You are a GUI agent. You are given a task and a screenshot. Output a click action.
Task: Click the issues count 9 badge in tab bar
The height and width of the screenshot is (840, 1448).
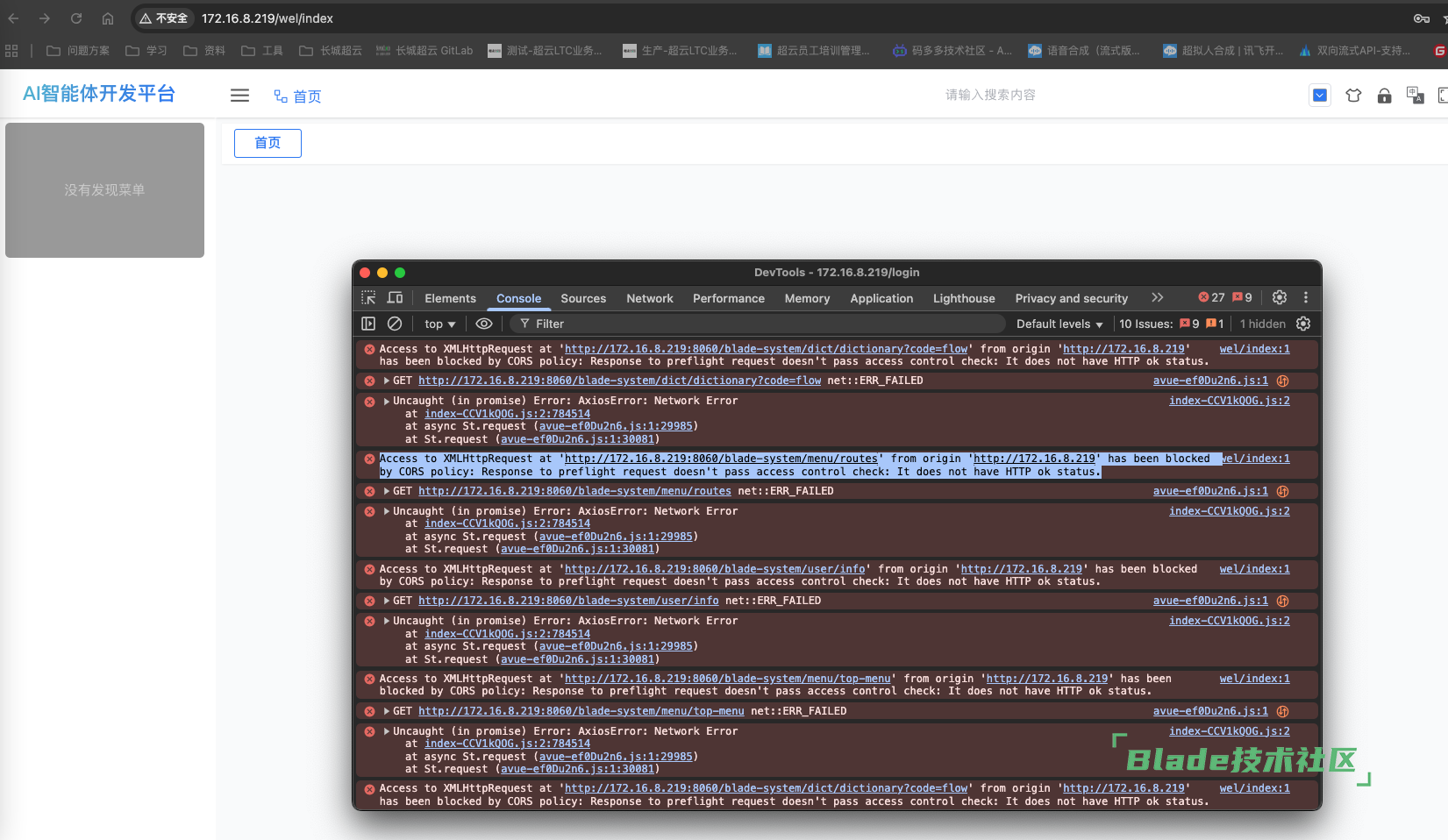pyautogui.click(x=1242, y=297)
